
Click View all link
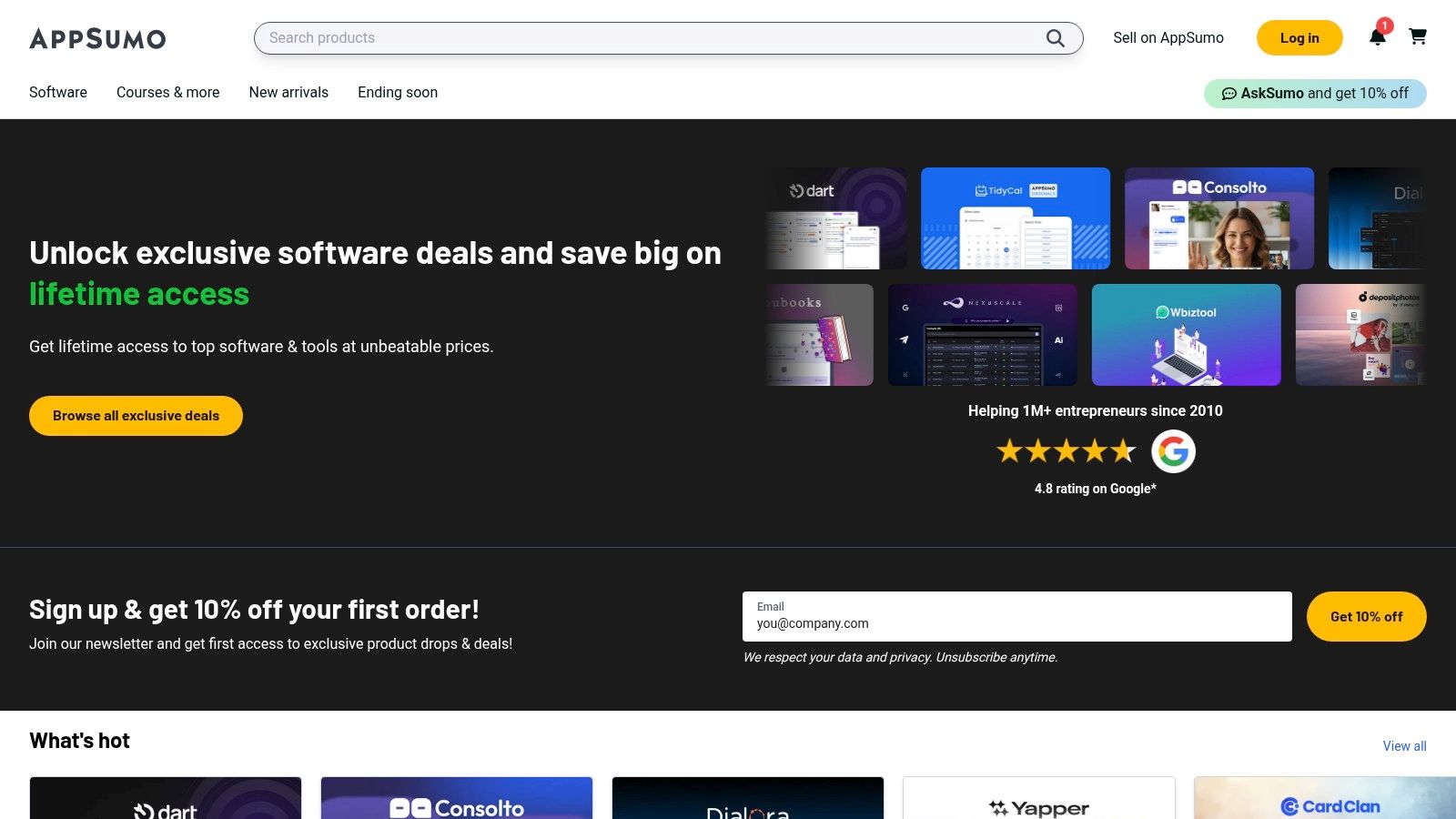tap(1404, 746)
